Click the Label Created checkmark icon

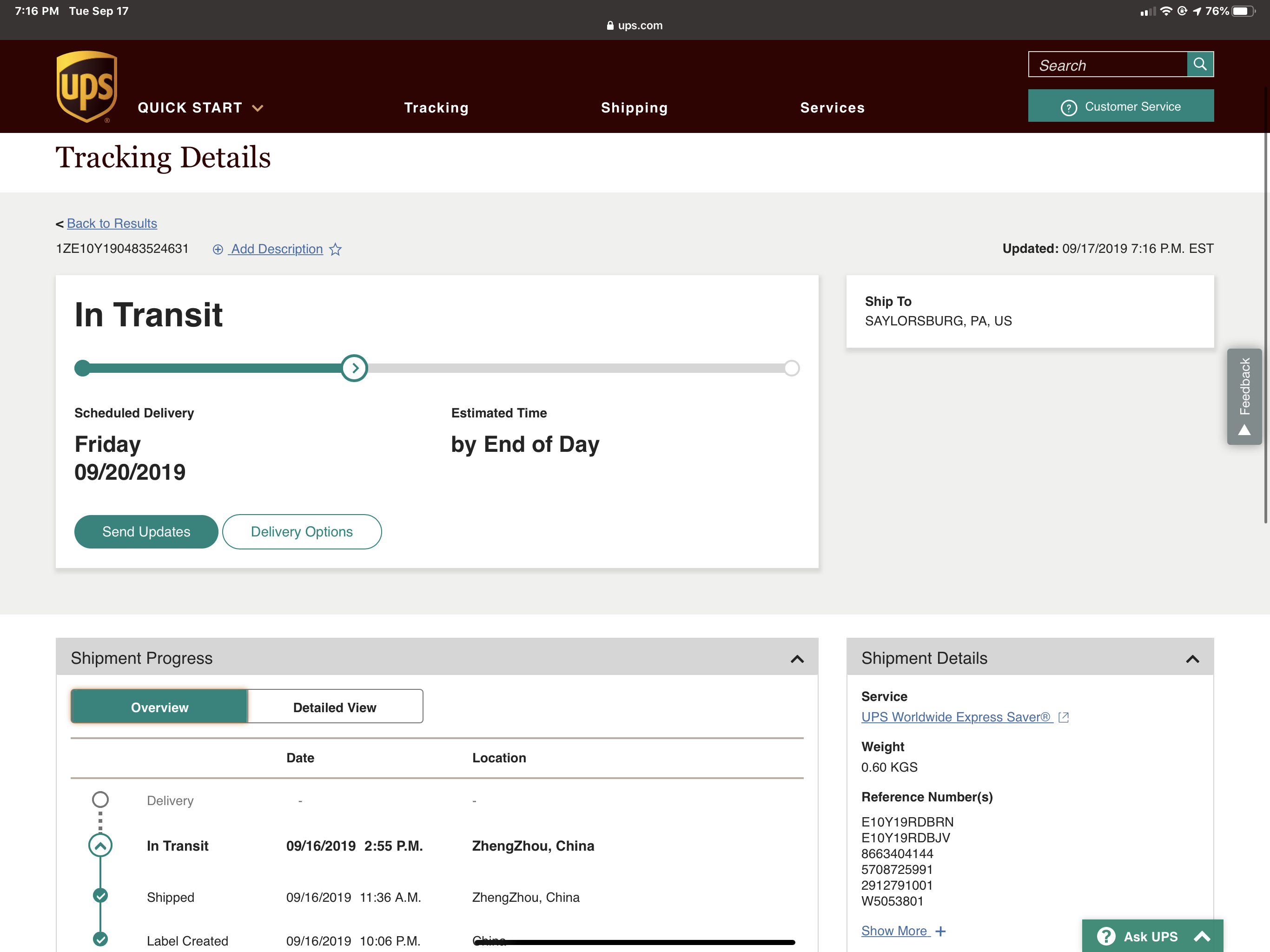(x=100, y=939)
